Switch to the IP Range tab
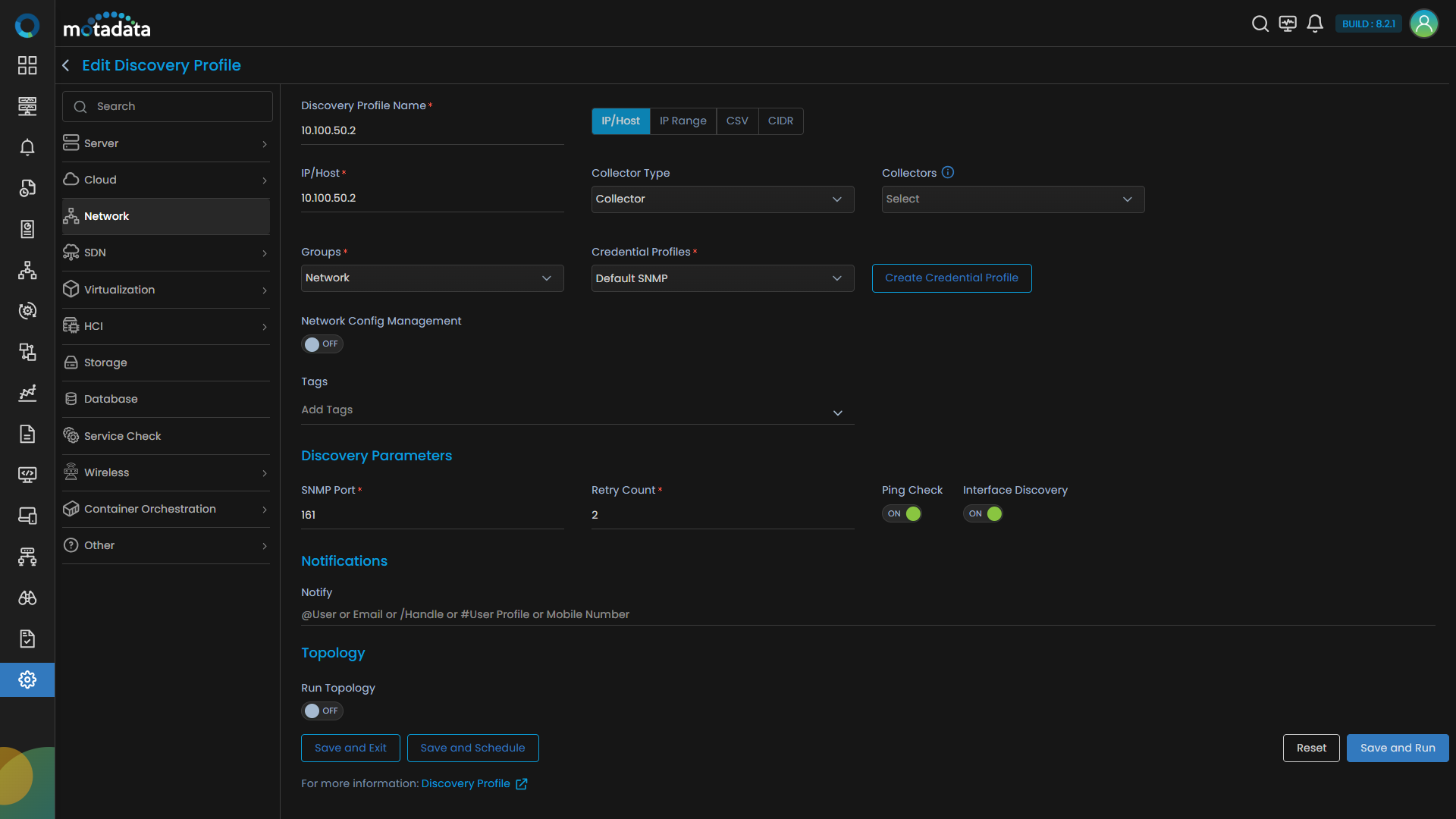Viewport: 1456px width, 819px height. [x=682, y=121]
